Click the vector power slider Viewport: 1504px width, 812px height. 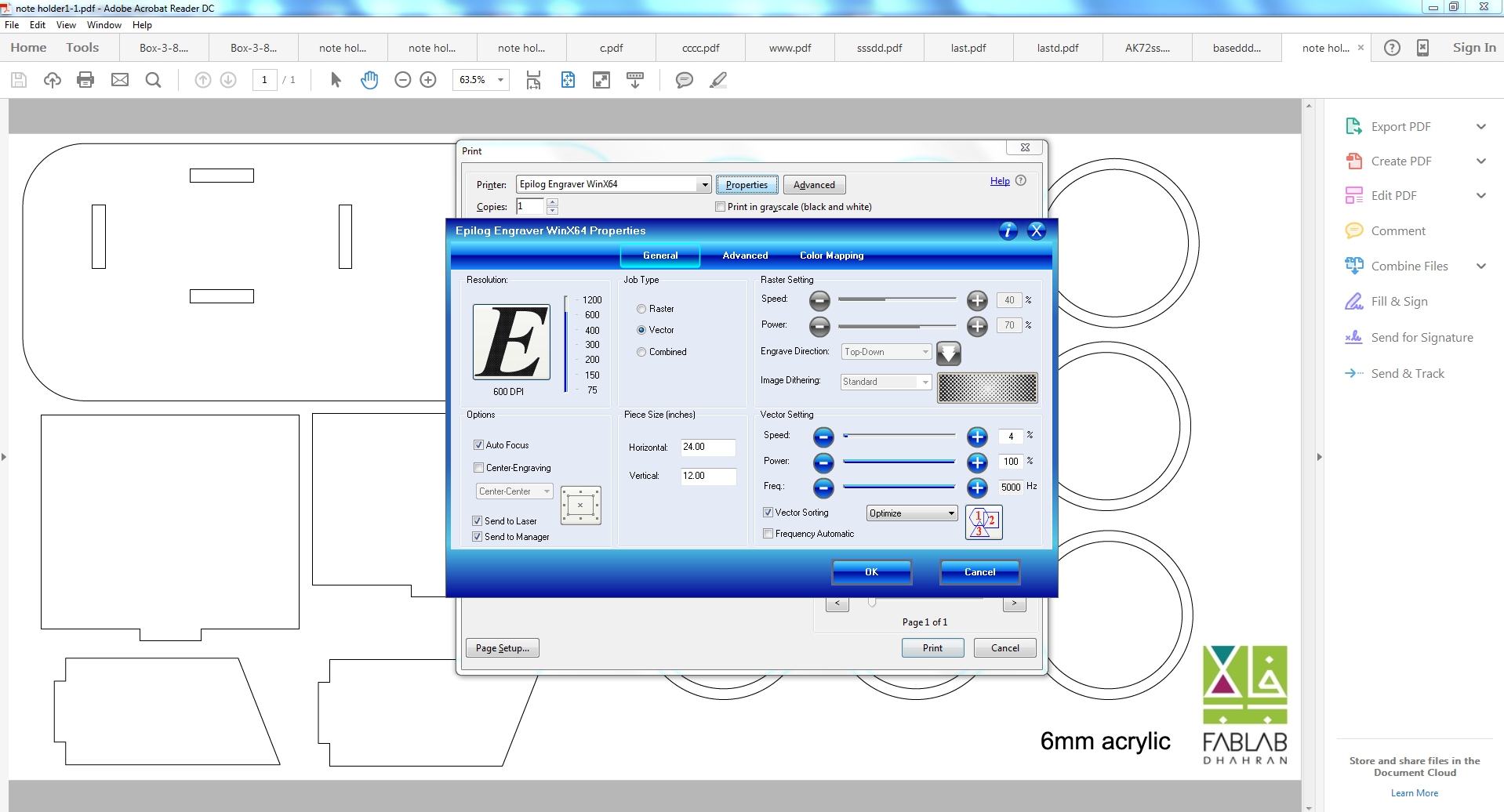899,462
